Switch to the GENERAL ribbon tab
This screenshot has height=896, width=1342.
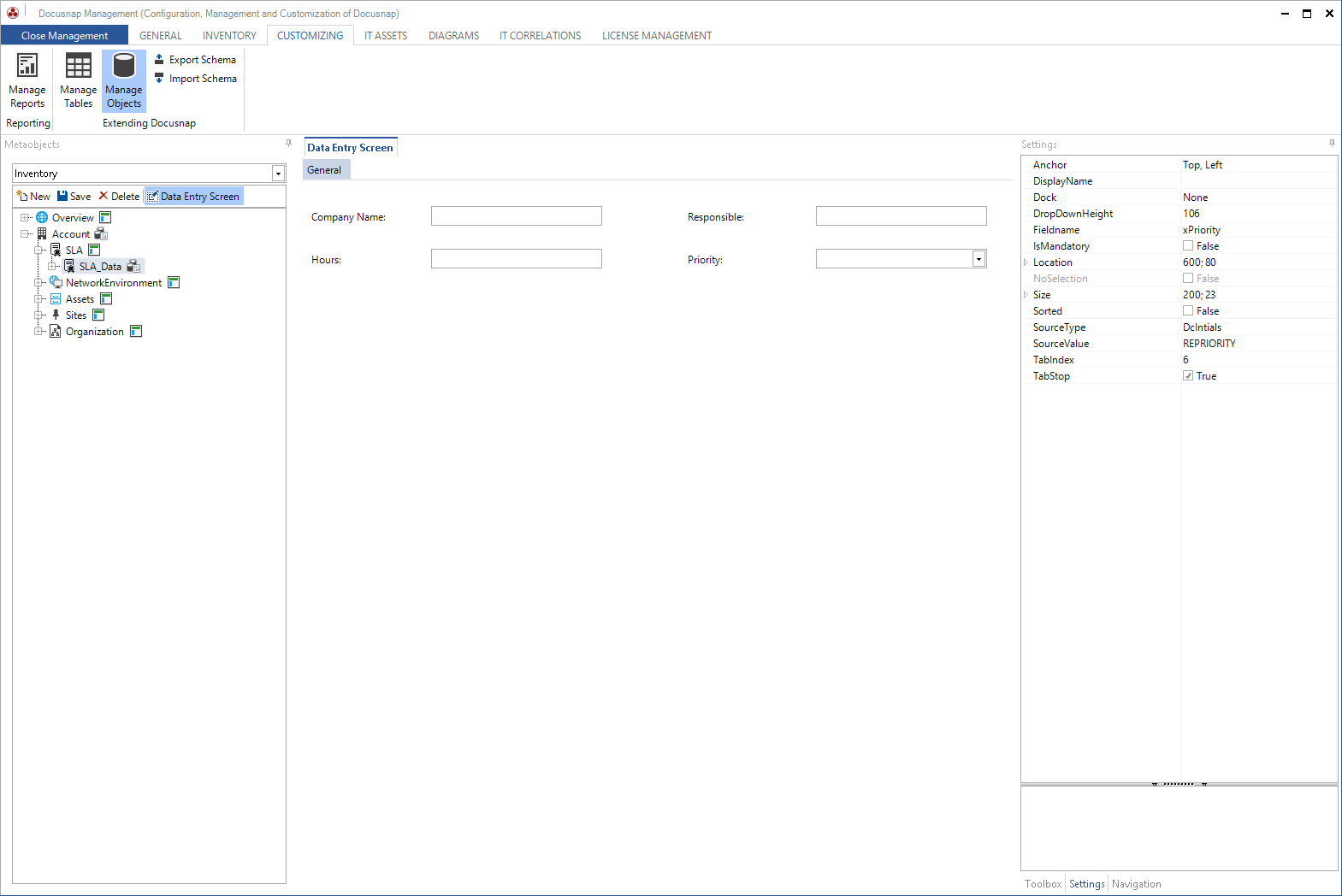pos(161,35)
